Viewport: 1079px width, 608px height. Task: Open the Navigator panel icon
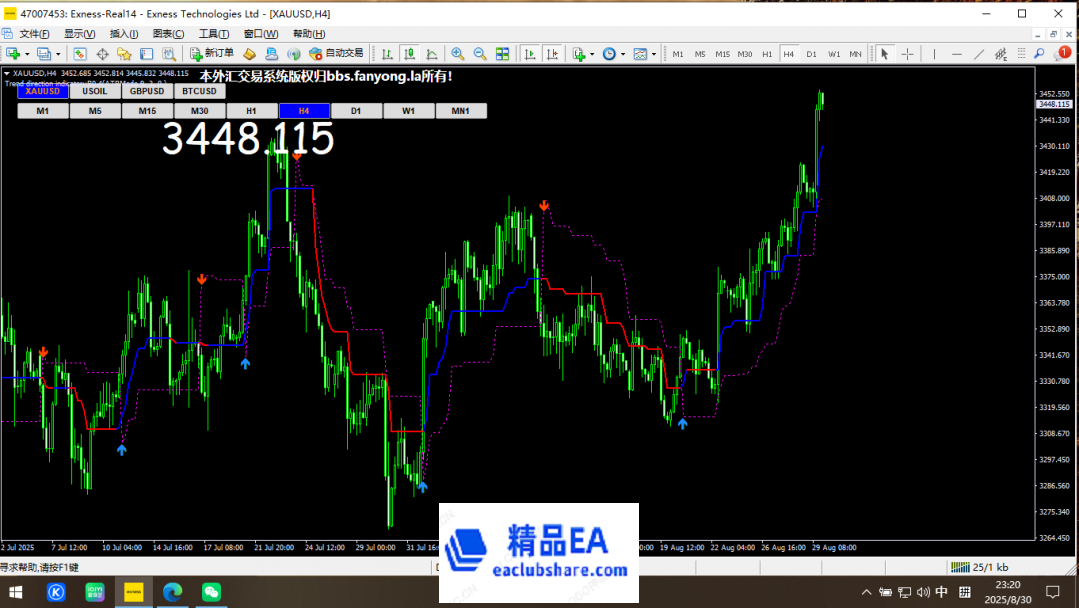(125, 53)
